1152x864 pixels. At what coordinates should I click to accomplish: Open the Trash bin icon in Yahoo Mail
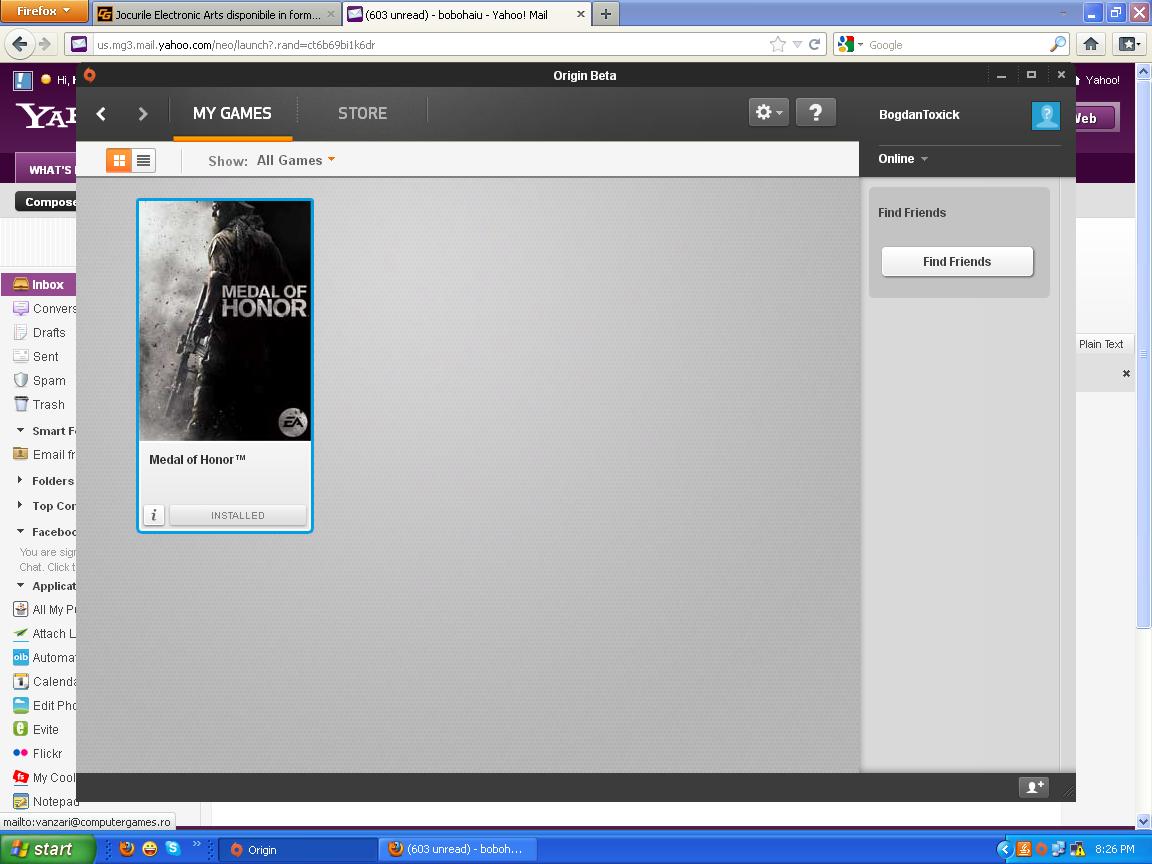pyautogui.click(x=21, y=404)
